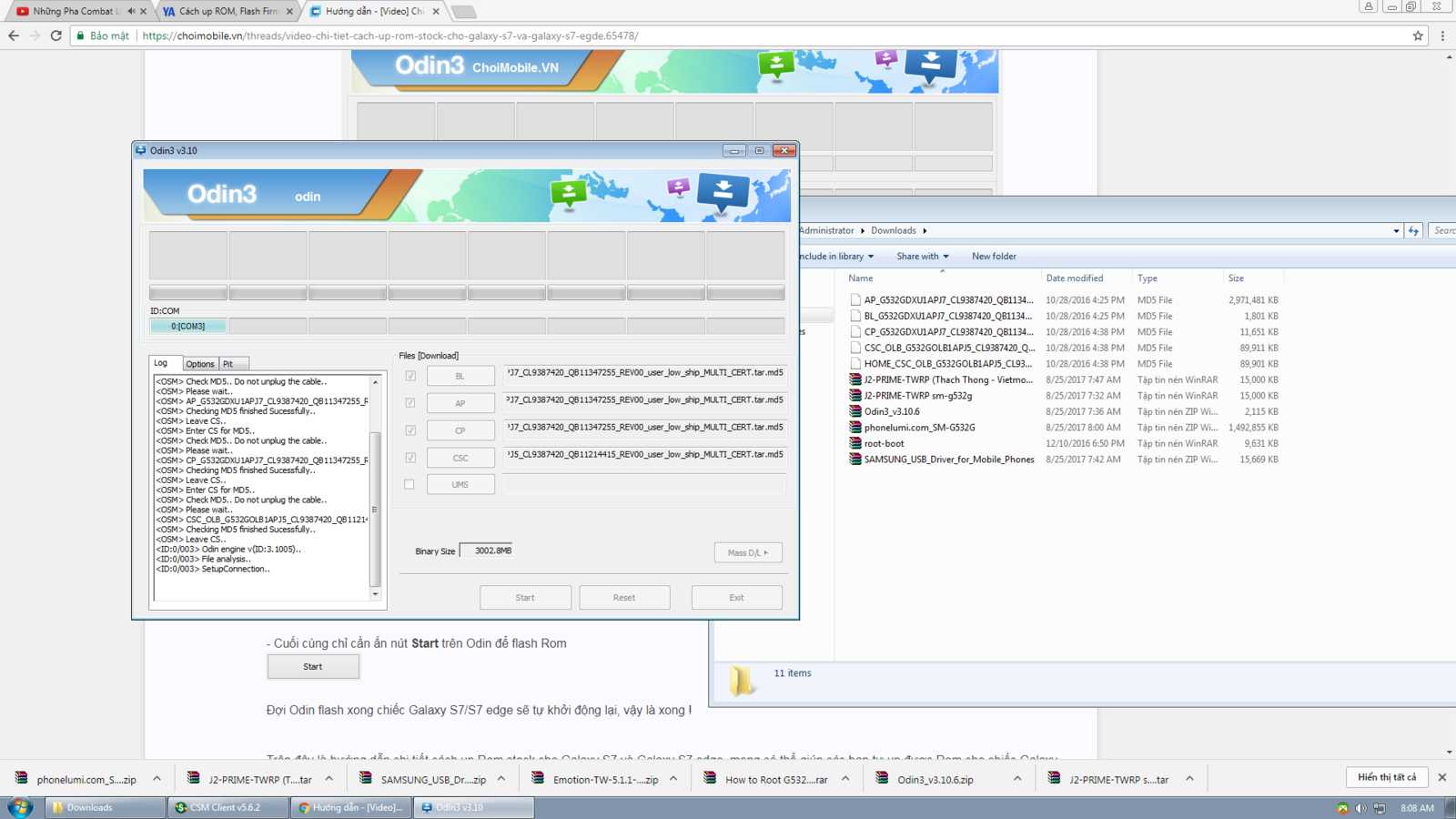The image size is (1456, 819).
Task: Click the bookmark star icon in address bar
Action: coord(1418,35)
